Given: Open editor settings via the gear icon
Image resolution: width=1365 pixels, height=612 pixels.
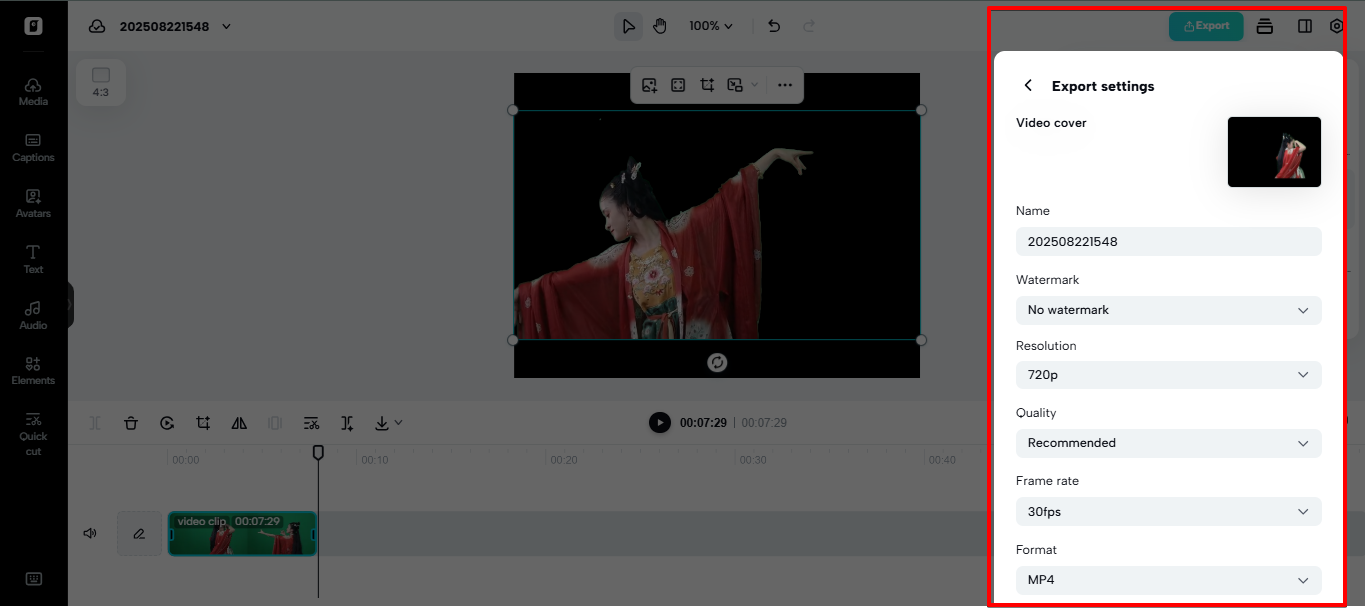Looking at the screenshot, I should click(1337, 26).
